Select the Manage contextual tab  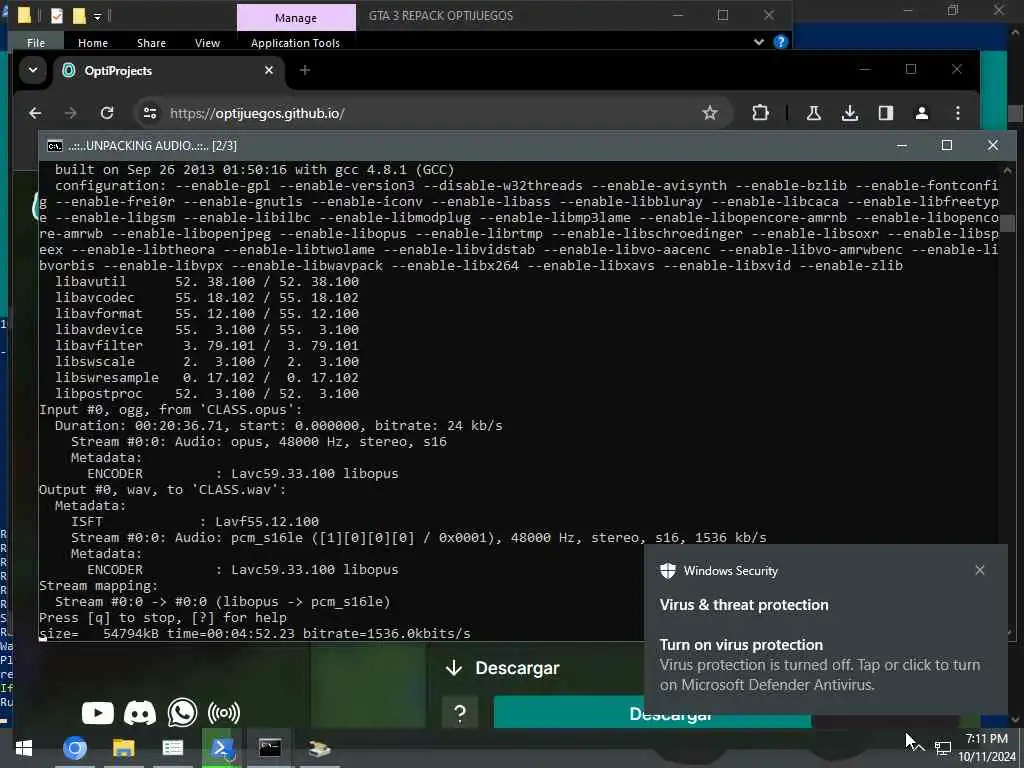pos(296,18)
